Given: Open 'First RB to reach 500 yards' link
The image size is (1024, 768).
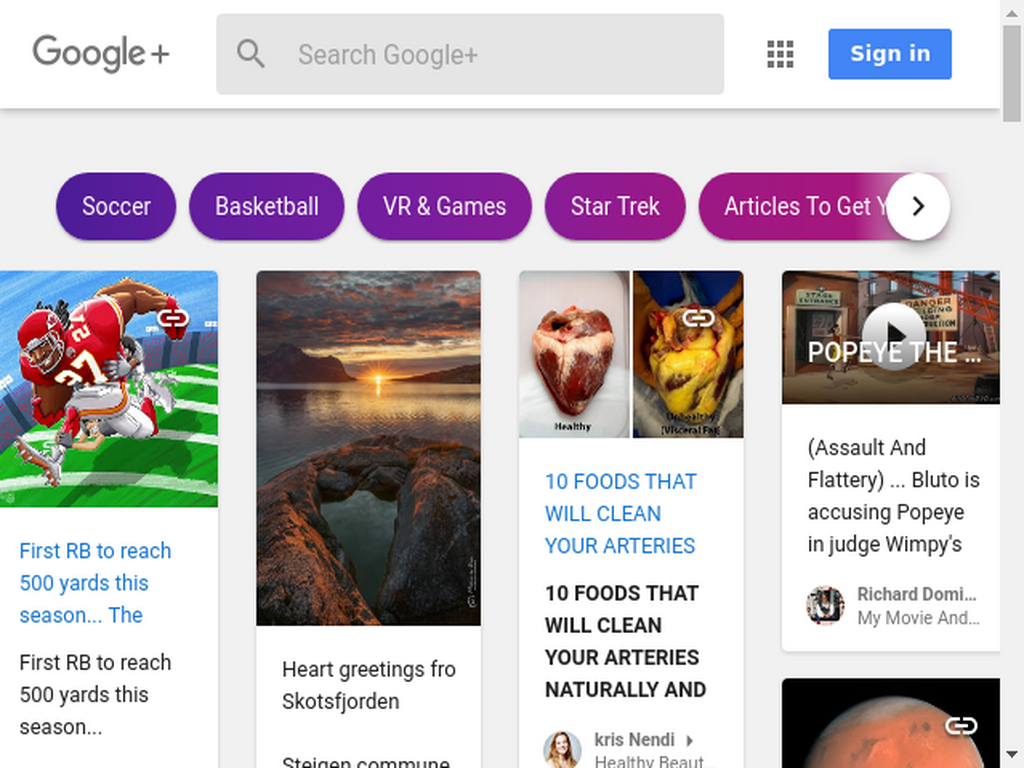Looking at the screenshot, I should pyautogui.click(x=95, y=583).
